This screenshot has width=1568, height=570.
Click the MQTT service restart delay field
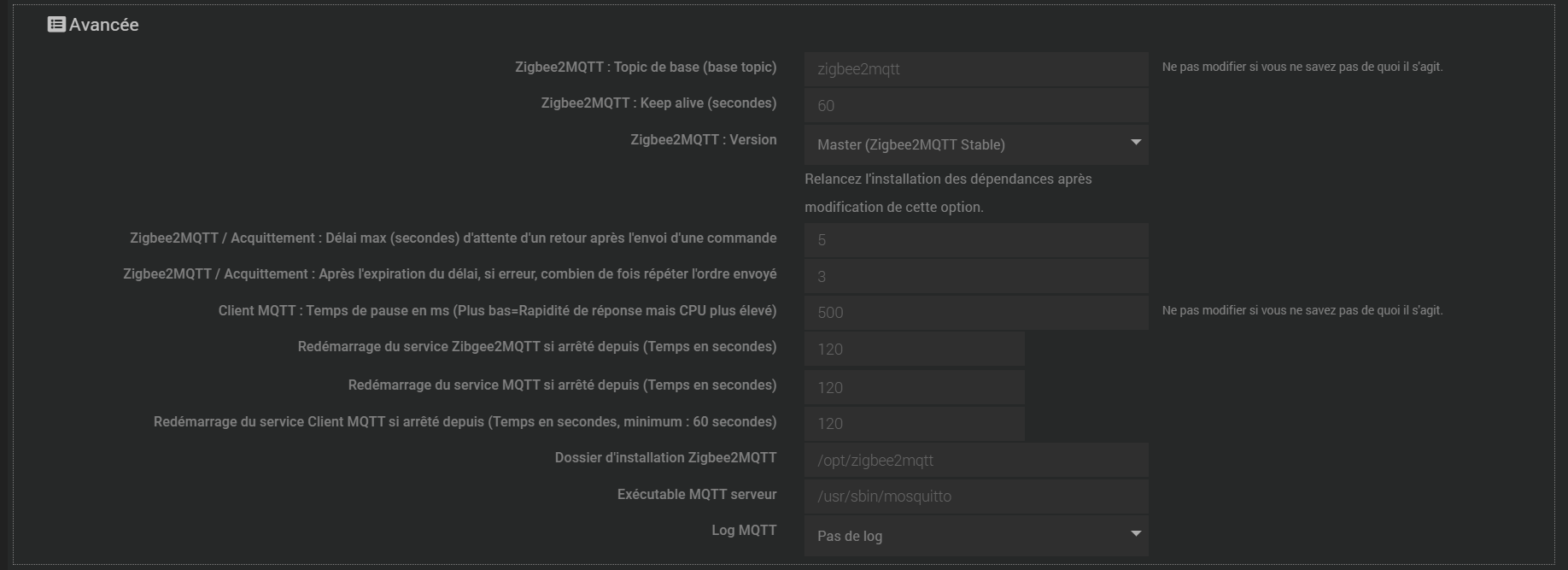[x=914, y=388]
